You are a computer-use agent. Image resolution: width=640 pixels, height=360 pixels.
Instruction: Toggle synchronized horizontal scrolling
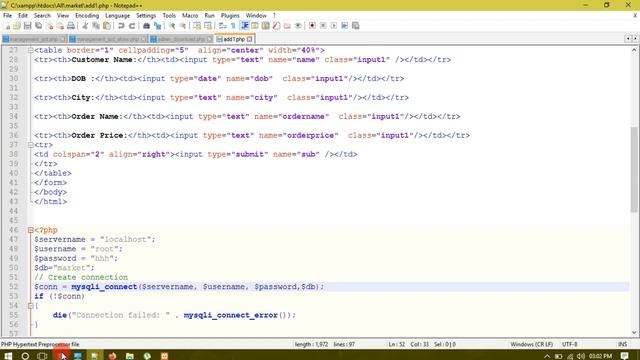point(208,26)
